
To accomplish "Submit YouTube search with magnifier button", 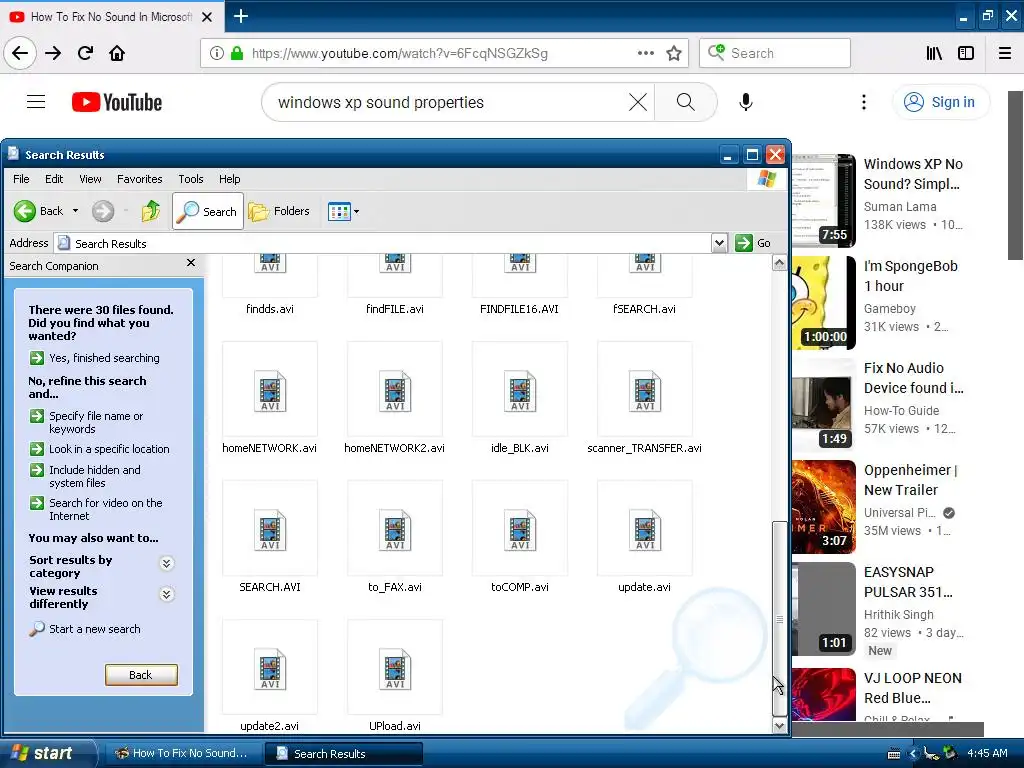I will pos(686,102).
